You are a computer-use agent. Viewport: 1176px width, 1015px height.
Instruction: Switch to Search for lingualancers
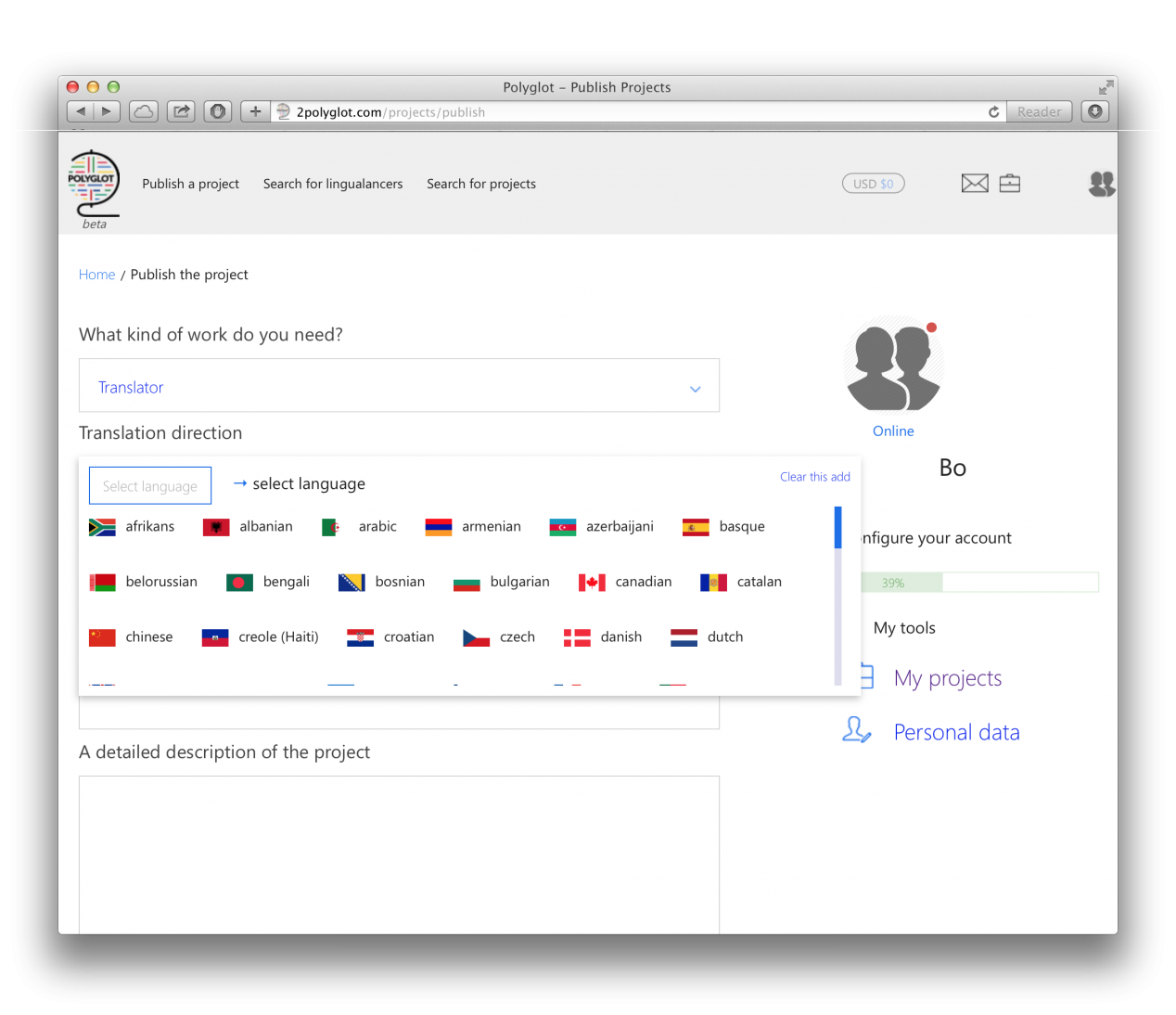point(332,184)
